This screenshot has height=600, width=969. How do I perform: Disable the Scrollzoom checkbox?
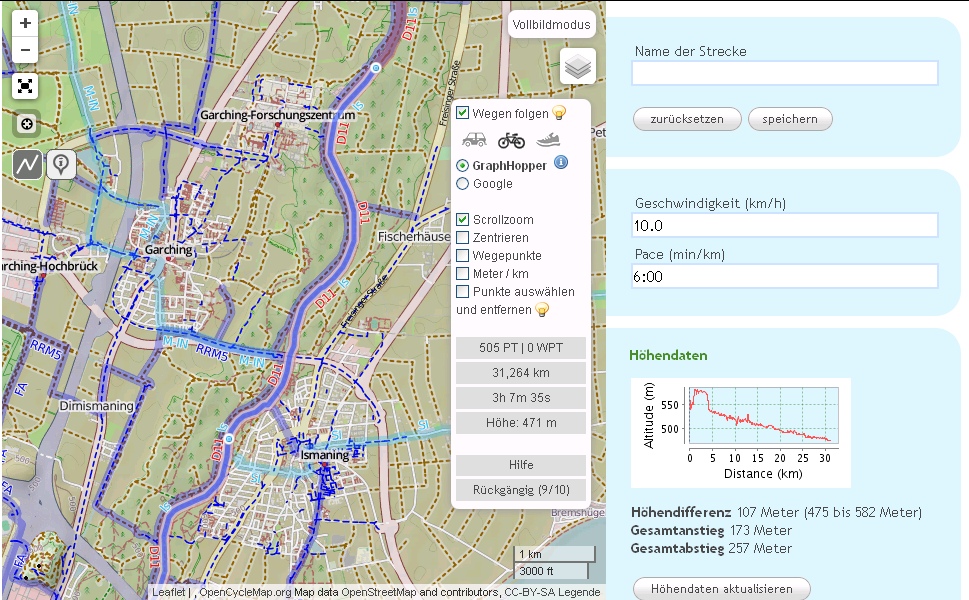(x=463, y=220)
